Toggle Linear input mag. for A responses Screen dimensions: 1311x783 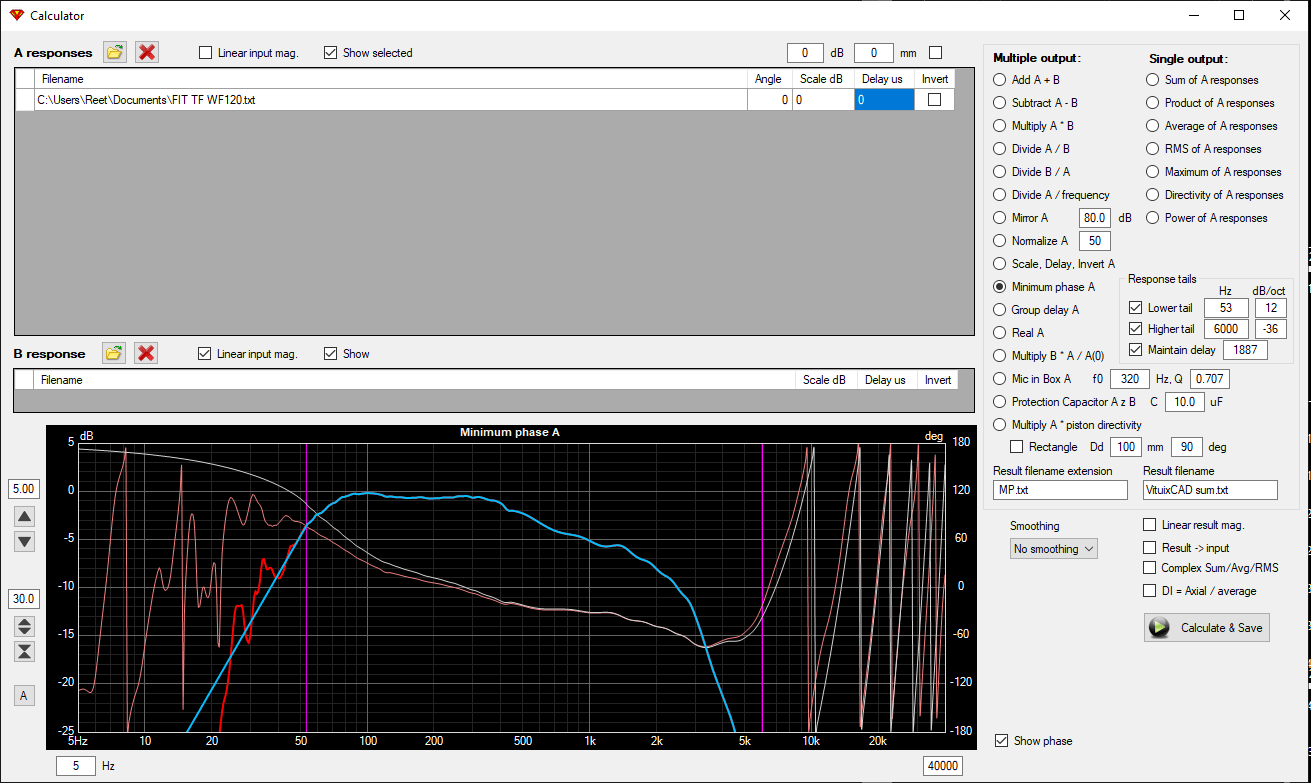(x=206, y=53)
